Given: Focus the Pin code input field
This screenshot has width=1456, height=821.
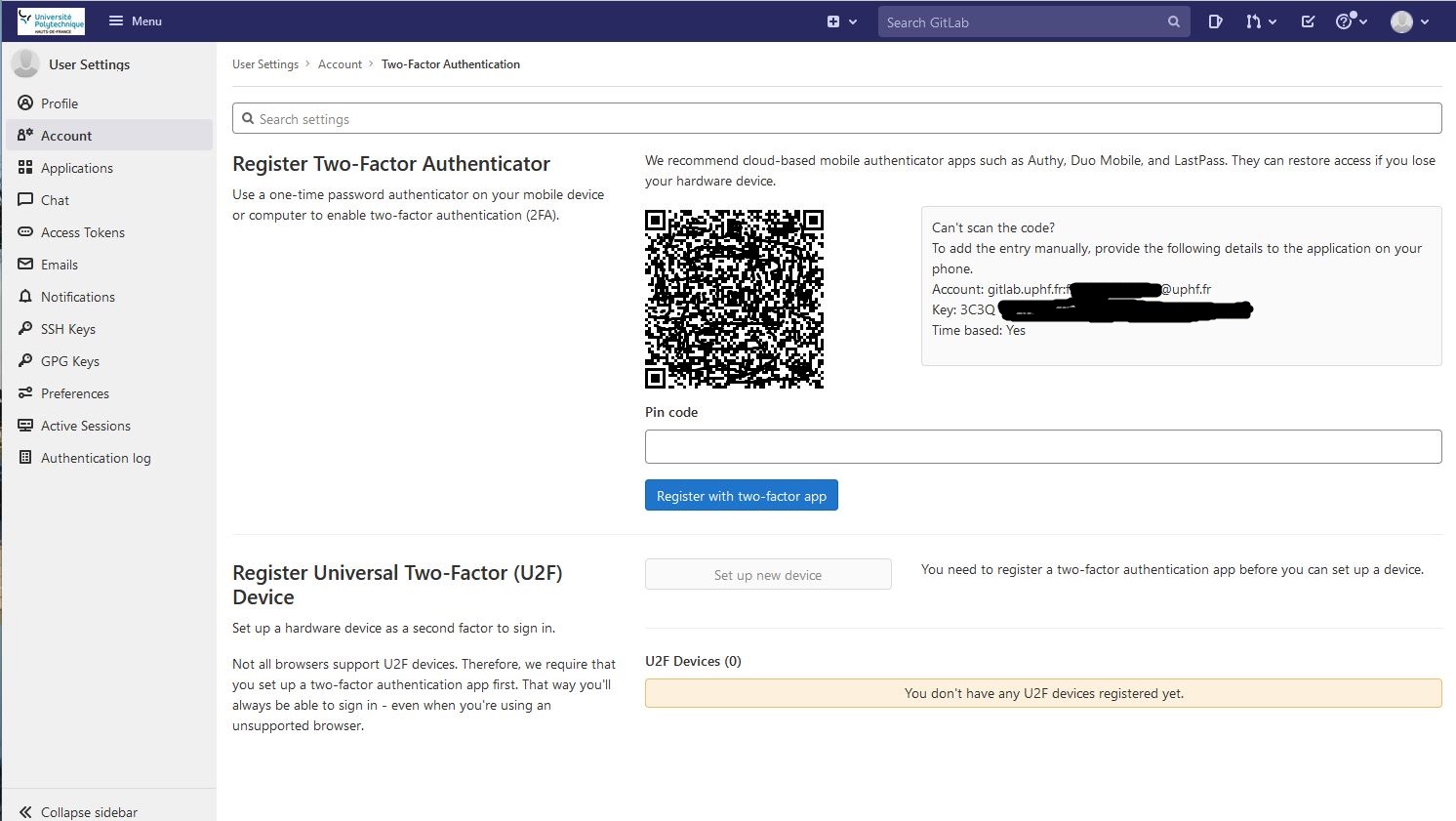Looking at the screenshot, I should click(1043, 446).
